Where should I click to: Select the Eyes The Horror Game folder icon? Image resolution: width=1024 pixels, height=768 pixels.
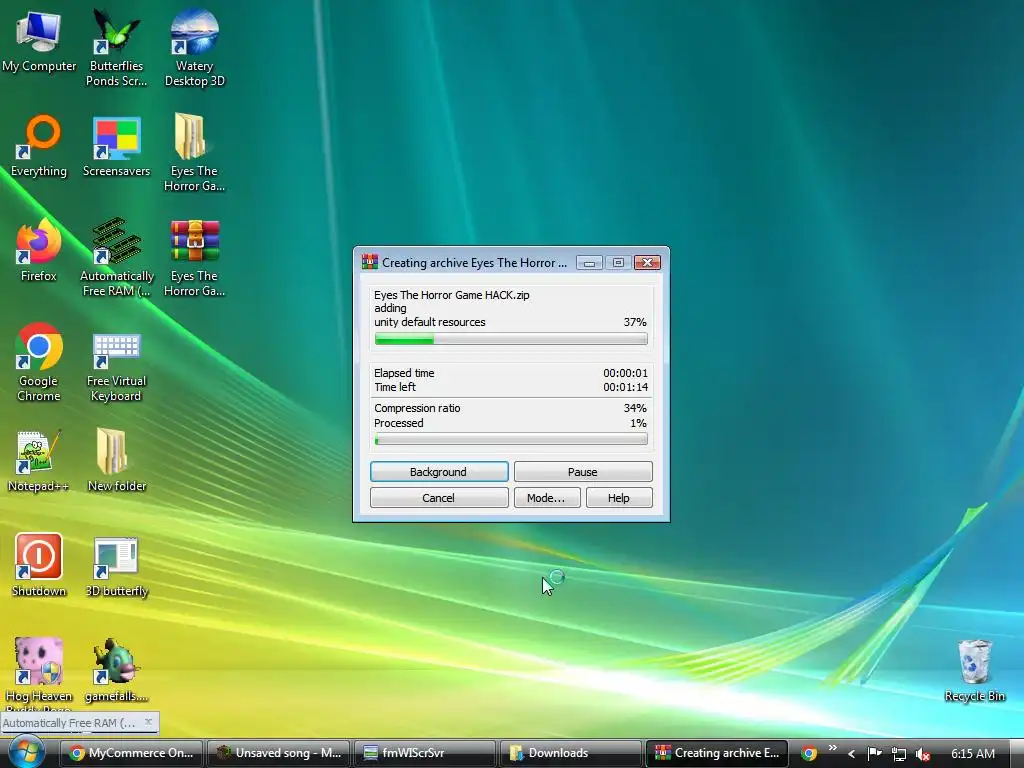pos(195,152)
